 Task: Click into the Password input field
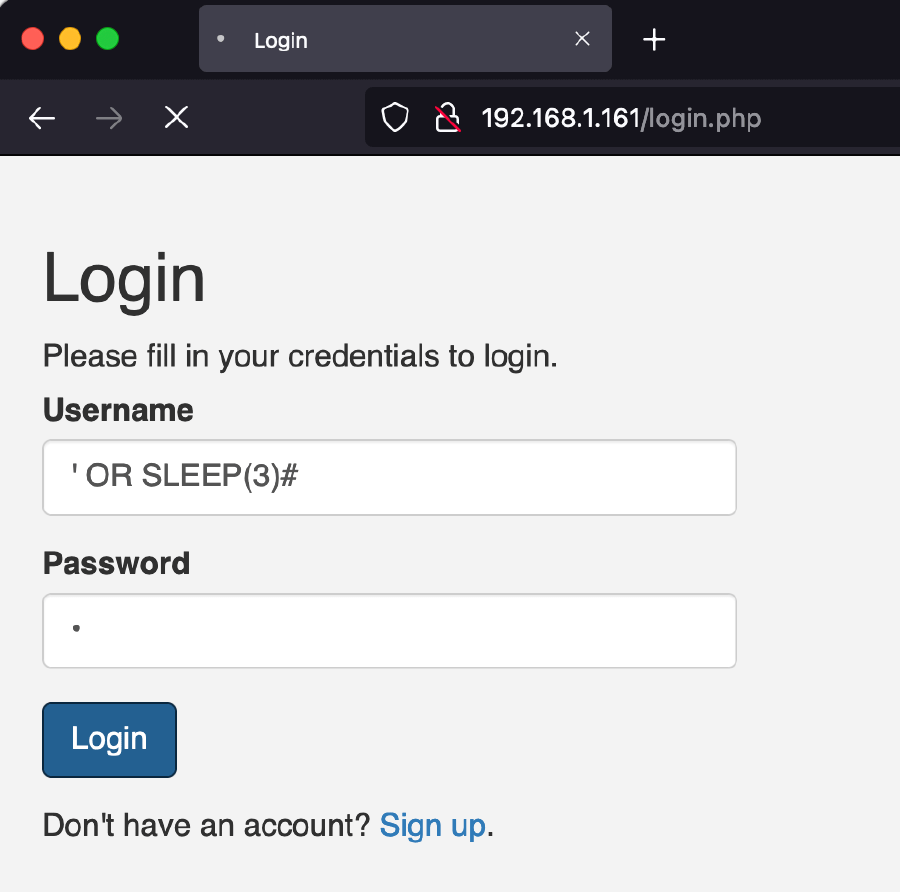coord(389,631)
